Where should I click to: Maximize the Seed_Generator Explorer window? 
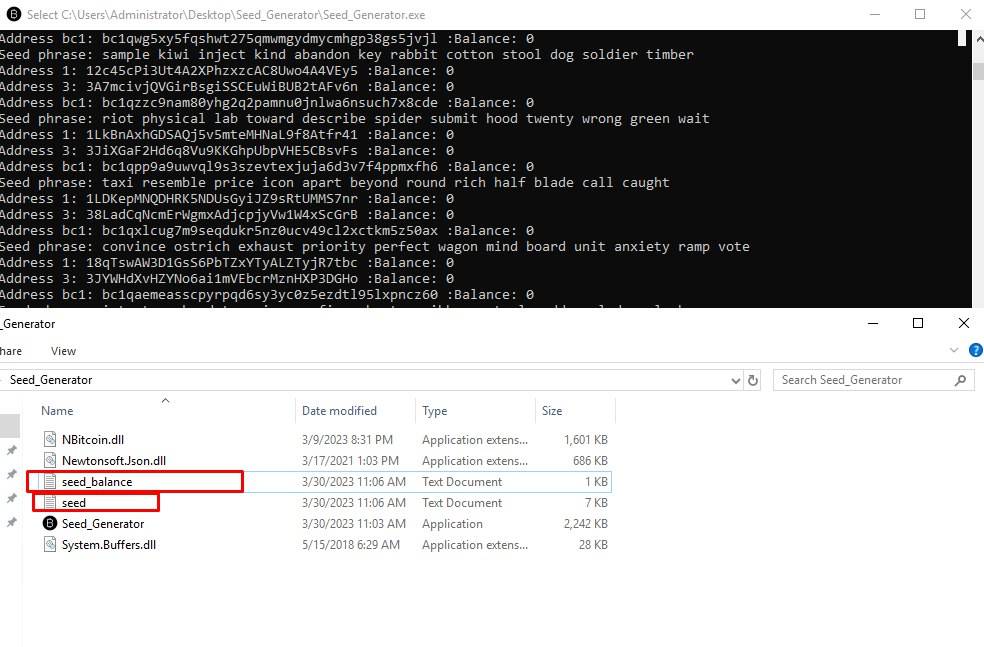917,323
